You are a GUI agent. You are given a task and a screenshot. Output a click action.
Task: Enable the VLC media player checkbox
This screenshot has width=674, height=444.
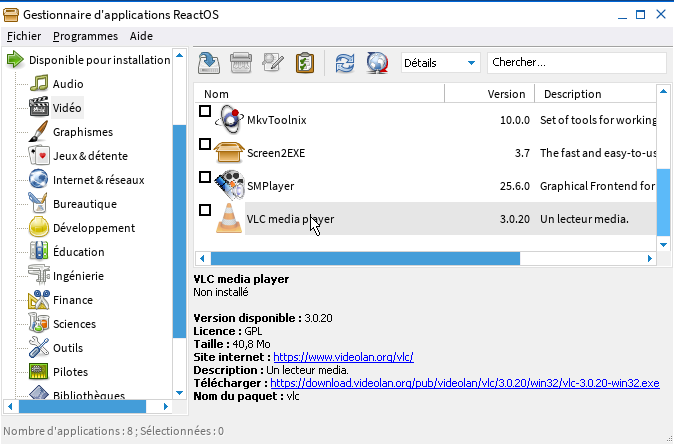[205, 210]
